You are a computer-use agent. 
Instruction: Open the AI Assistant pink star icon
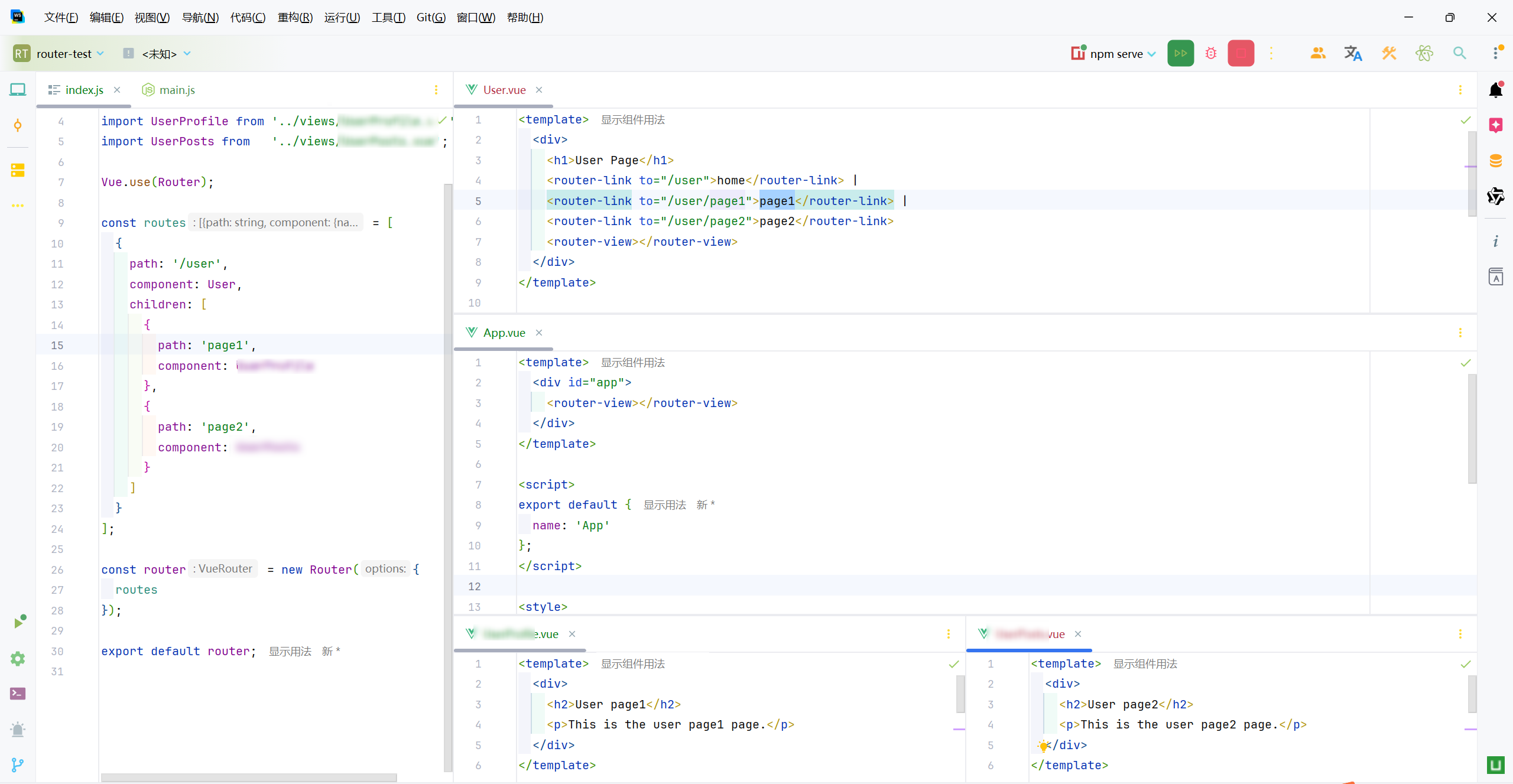1496,125
